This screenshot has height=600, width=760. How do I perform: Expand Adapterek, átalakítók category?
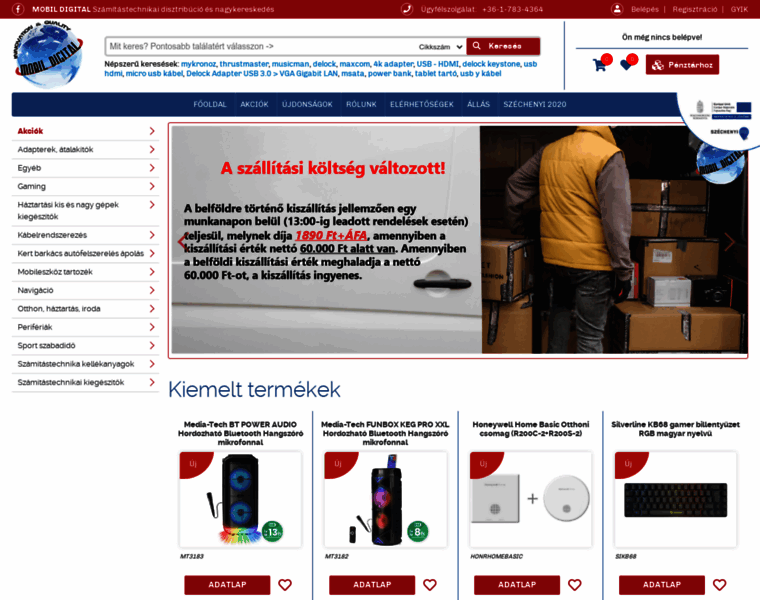152,149
